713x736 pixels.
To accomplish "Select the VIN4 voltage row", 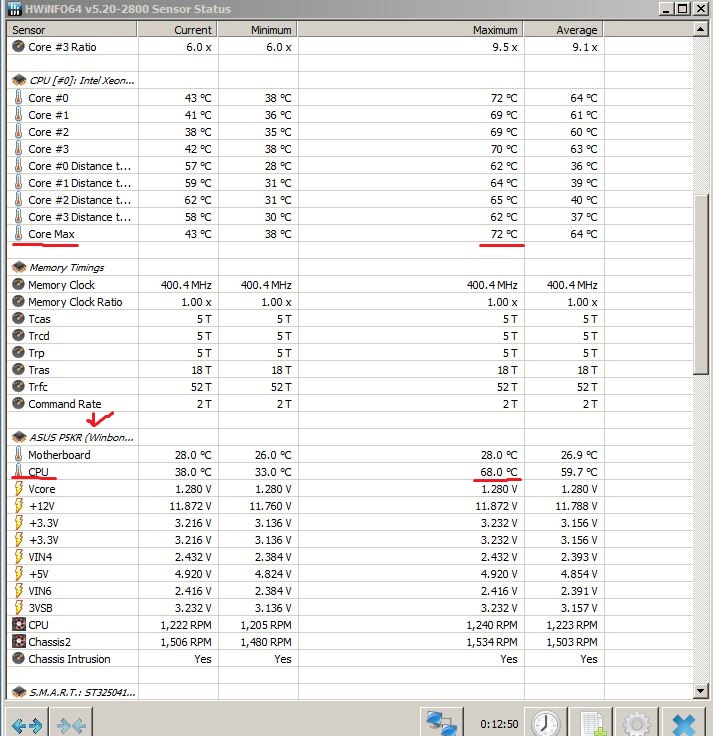I will (x=350, y=557).
